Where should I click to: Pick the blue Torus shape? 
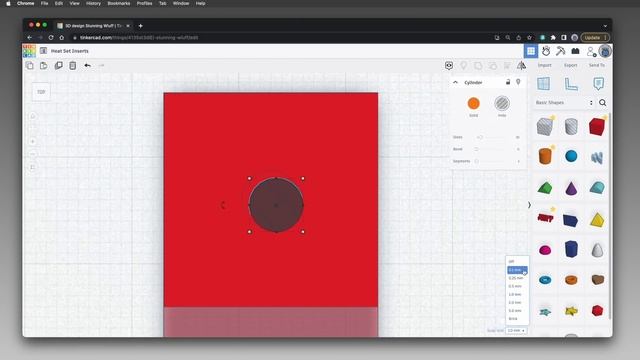click(x=545, y=280)
